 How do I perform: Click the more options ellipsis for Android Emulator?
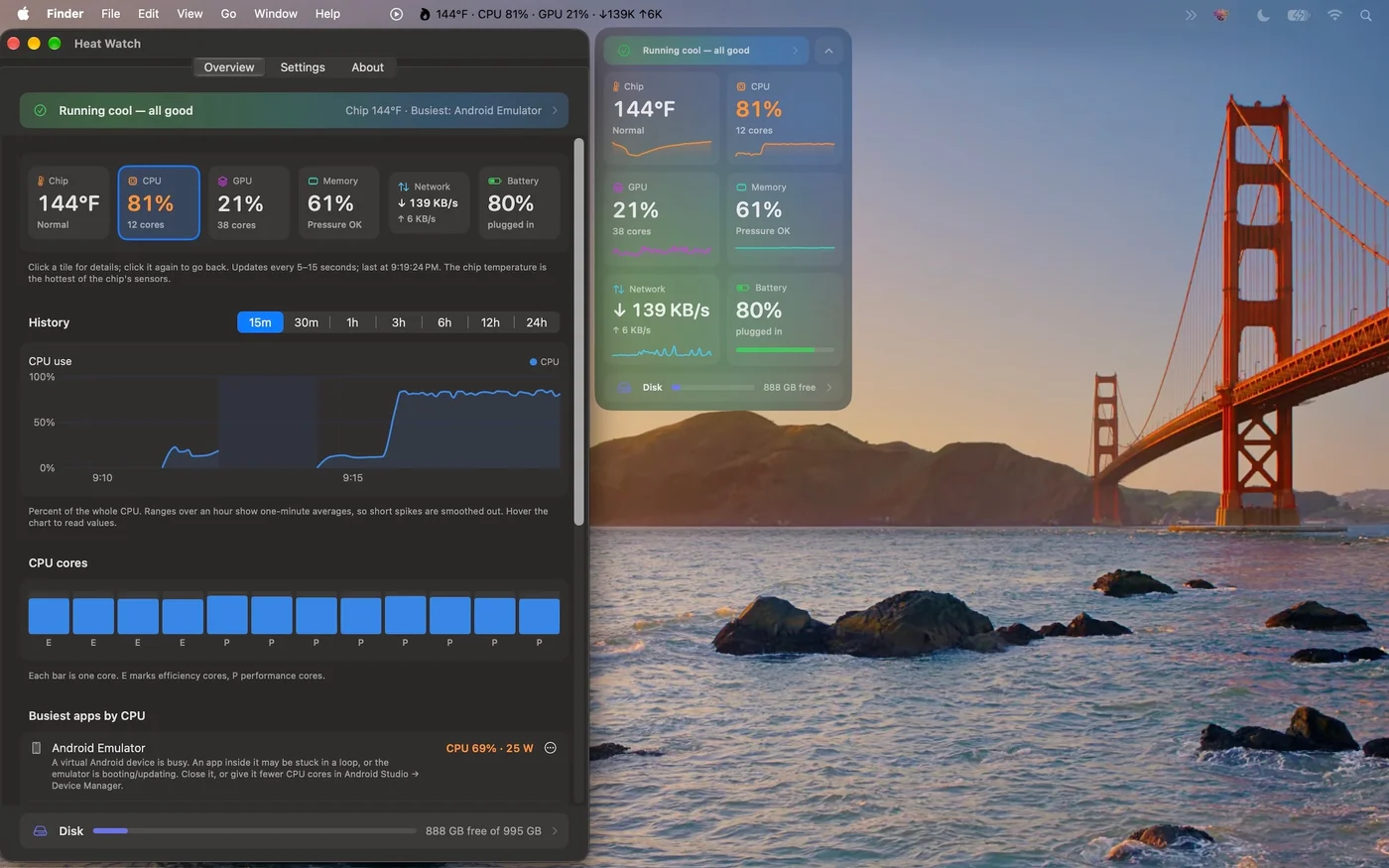551,748
